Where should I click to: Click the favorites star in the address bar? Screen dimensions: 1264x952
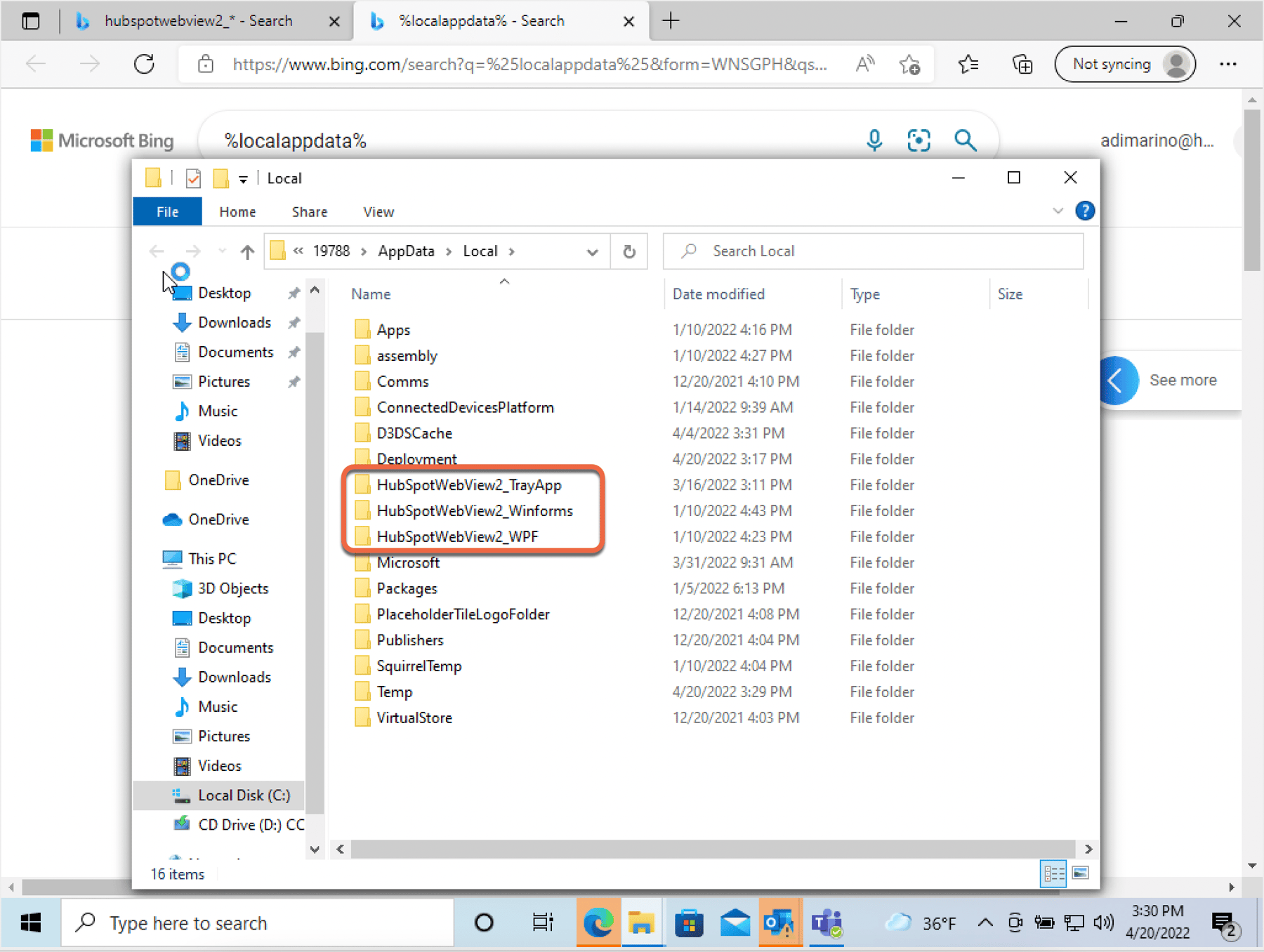(x=911, y=65)
